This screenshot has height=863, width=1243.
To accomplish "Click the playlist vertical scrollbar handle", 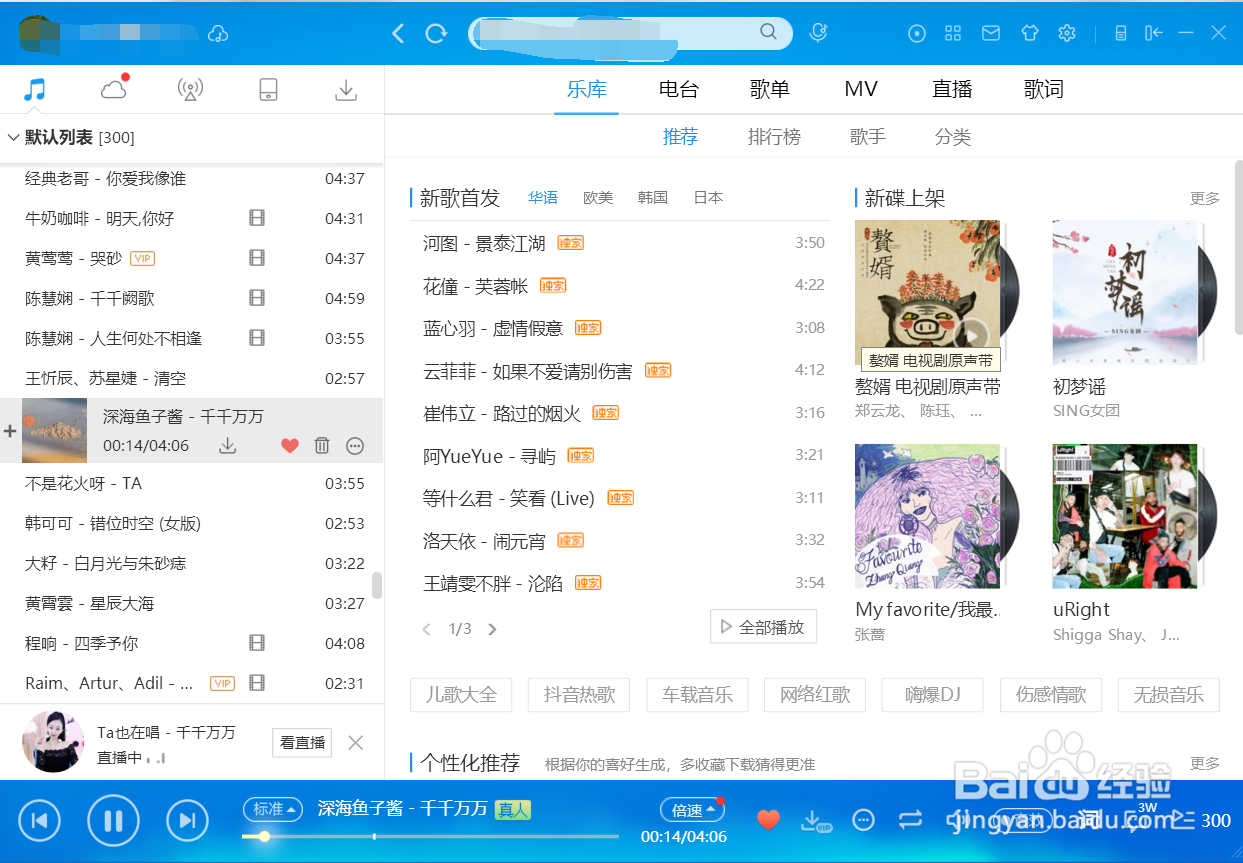I will (377, 585).
